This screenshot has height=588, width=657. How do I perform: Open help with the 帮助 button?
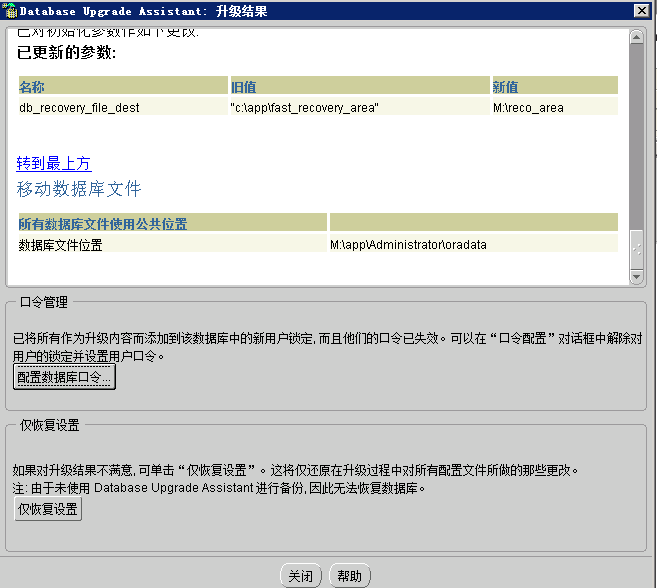(x=349, y=576)
